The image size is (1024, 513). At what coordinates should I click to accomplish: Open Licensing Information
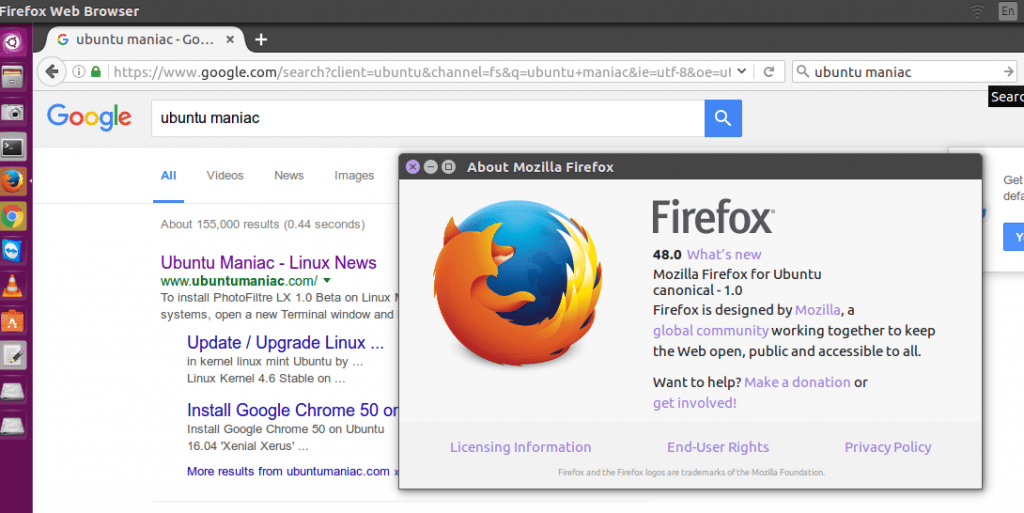click(x=520, y=447)
